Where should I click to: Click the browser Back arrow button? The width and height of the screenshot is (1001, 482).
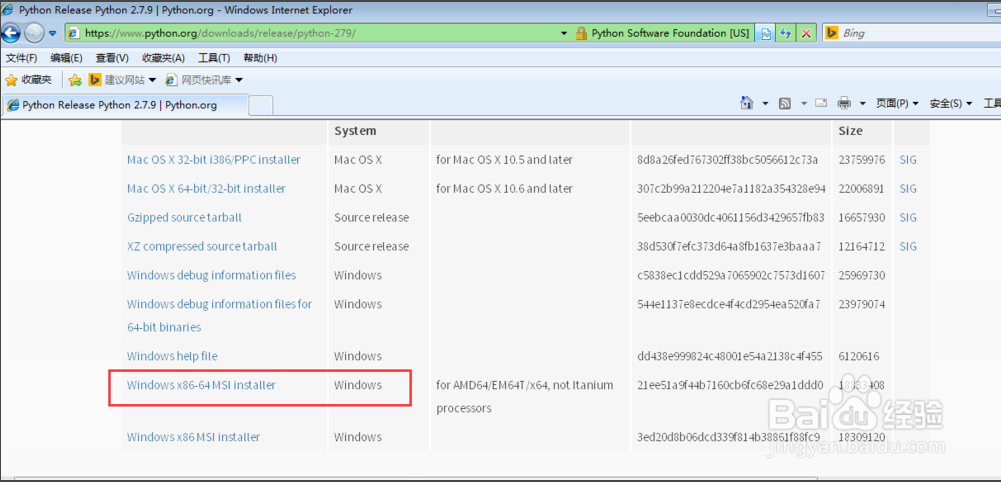(x=11, y=33)
